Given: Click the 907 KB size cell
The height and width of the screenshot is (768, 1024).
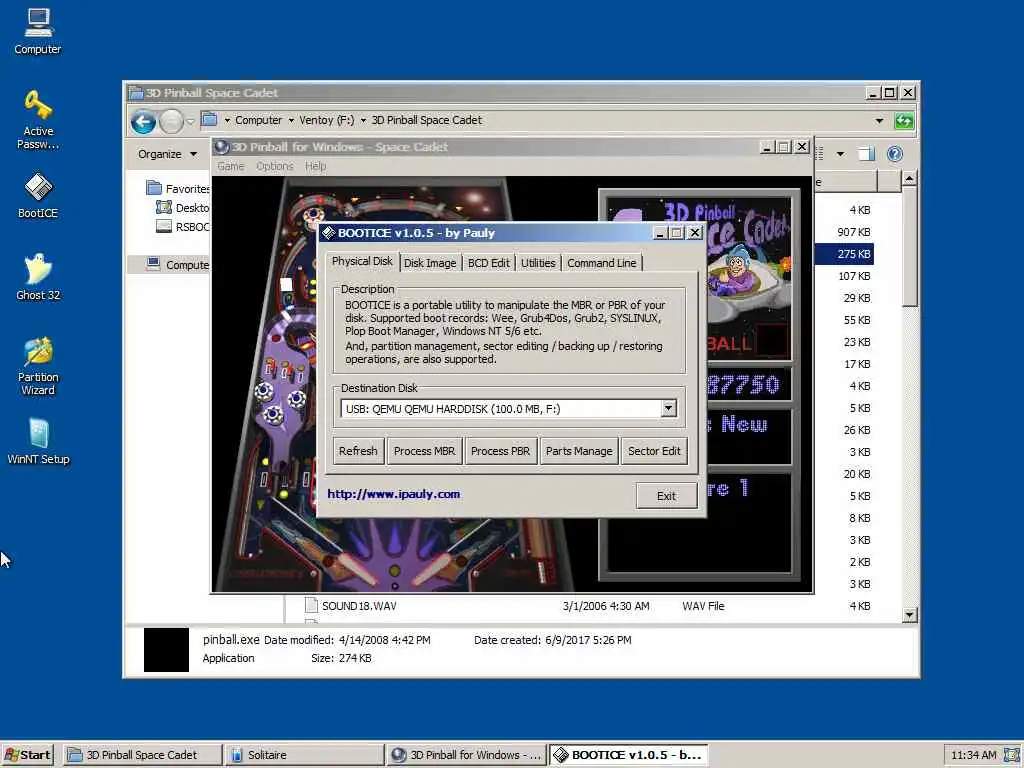Looking at the screenshot, I should [x=853, y=232].
